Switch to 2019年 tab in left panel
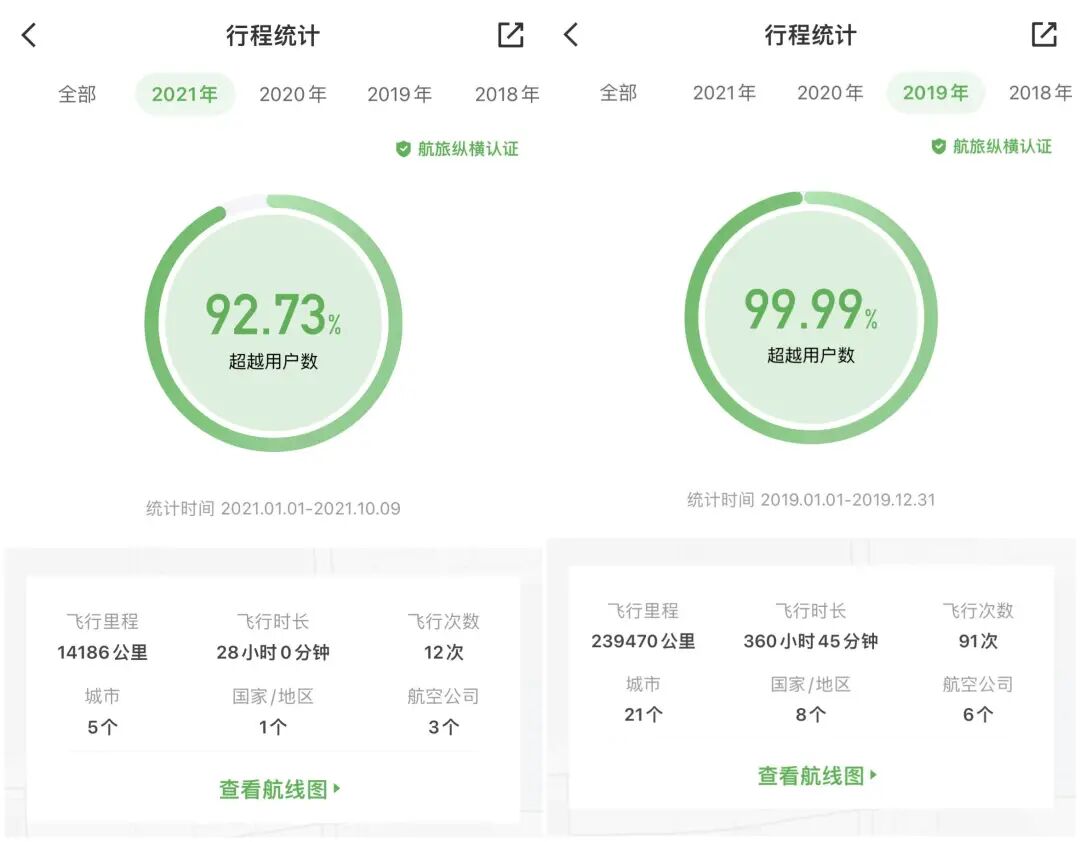The image size is (1080, 842). tap(399, 94)
